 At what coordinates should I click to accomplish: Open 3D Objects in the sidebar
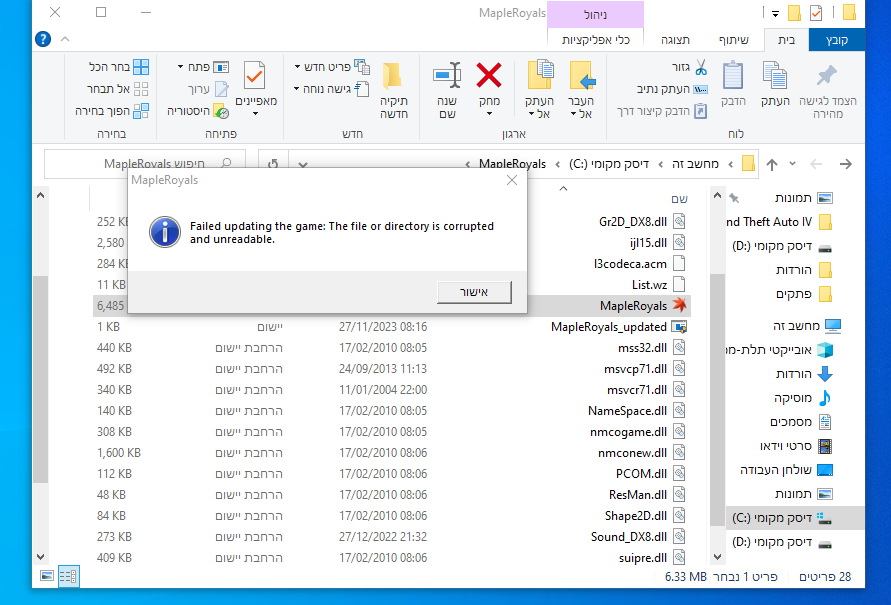[x=779, y=350]
